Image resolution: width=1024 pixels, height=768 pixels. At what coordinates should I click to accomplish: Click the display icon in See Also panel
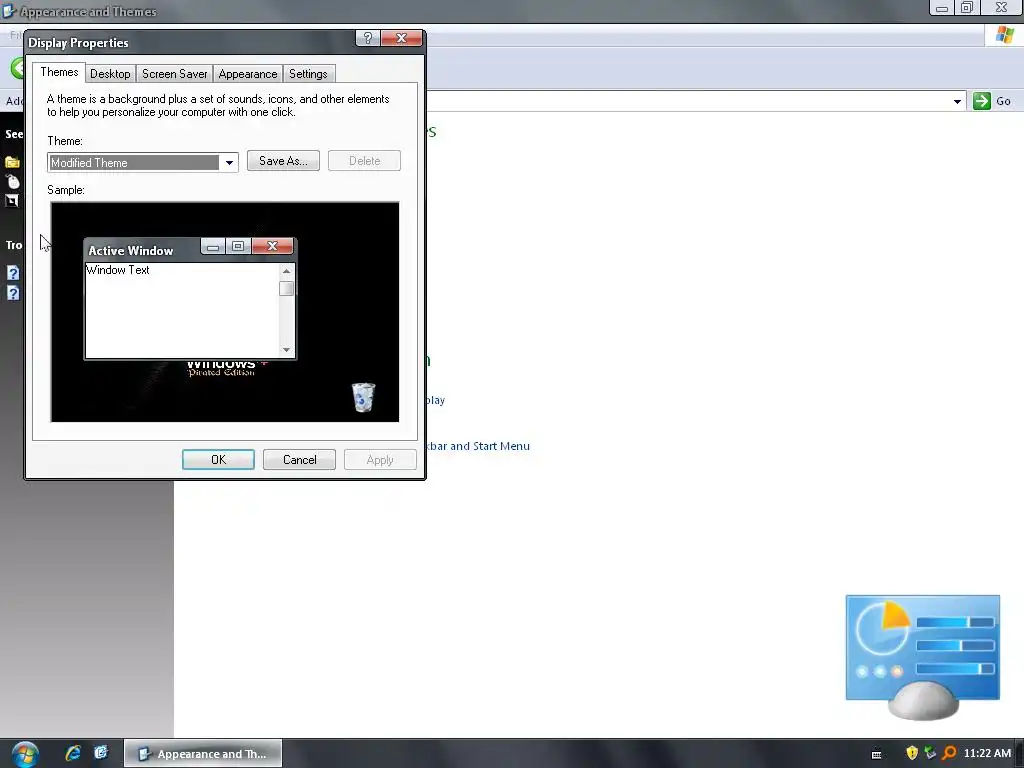(12, 201)
